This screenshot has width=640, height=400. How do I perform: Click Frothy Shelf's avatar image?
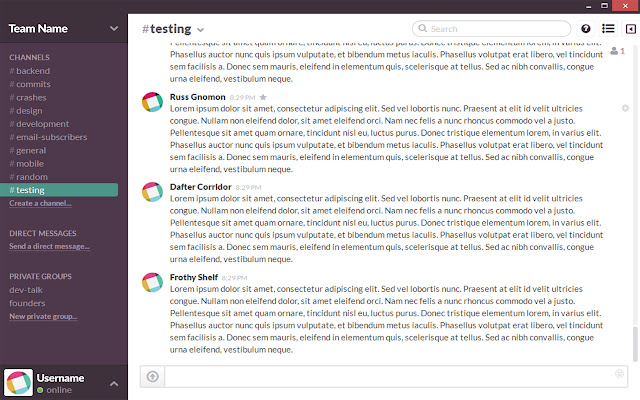coord(152,283)
